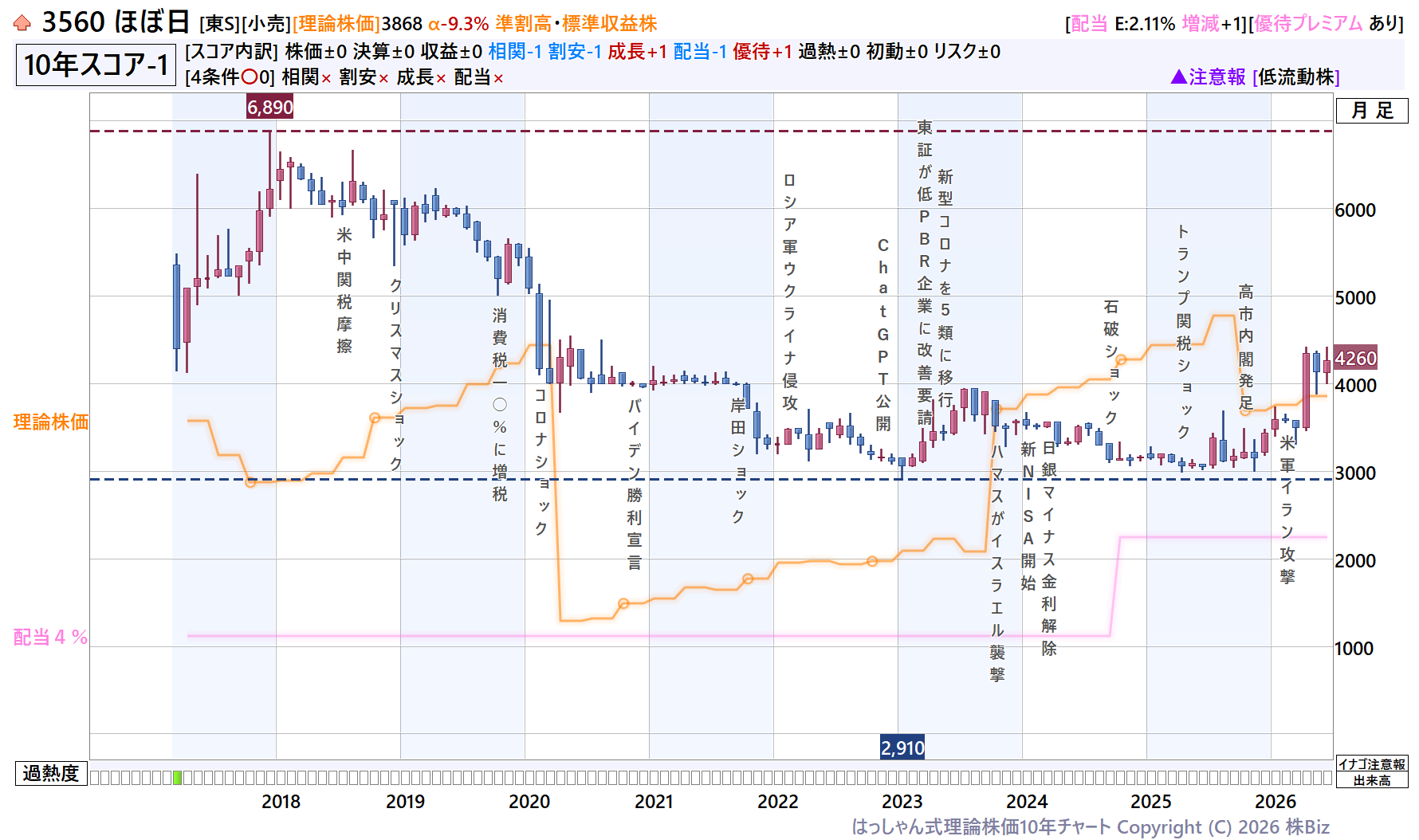Click the 2,910 low price label
The image size is (1419, 840).
pos(902,748)
